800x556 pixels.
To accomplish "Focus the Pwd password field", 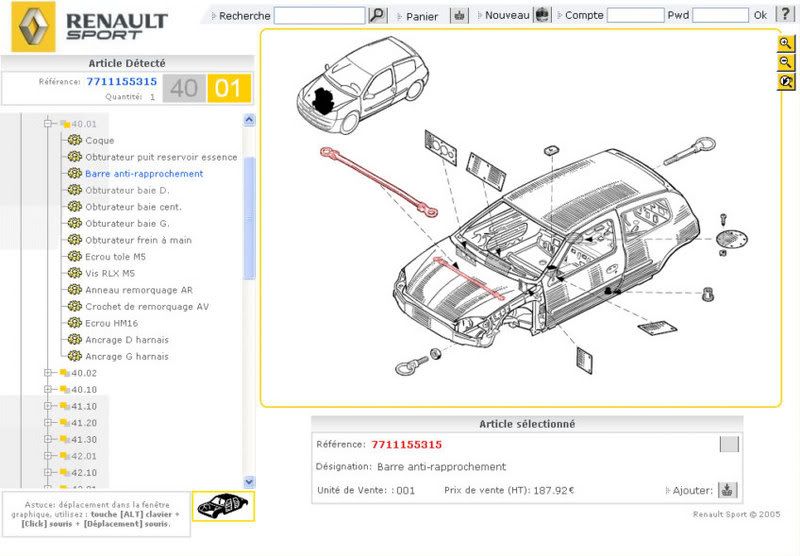I will [x=720, y=15].
